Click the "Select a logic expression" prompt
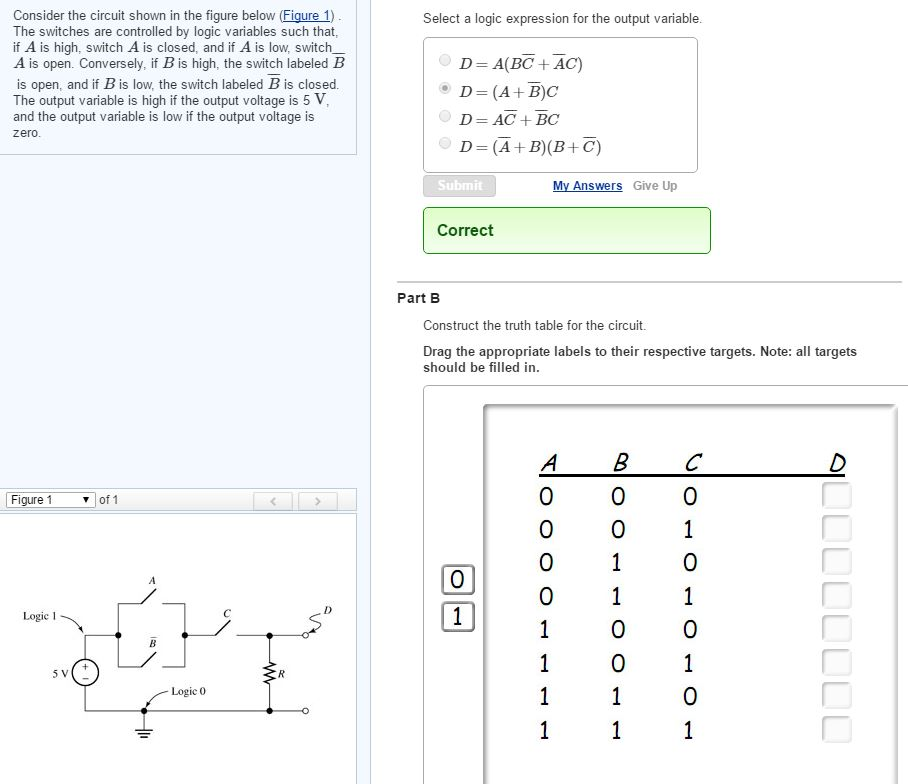The height and width of the screenshot is (784, 908). [562, 19]
